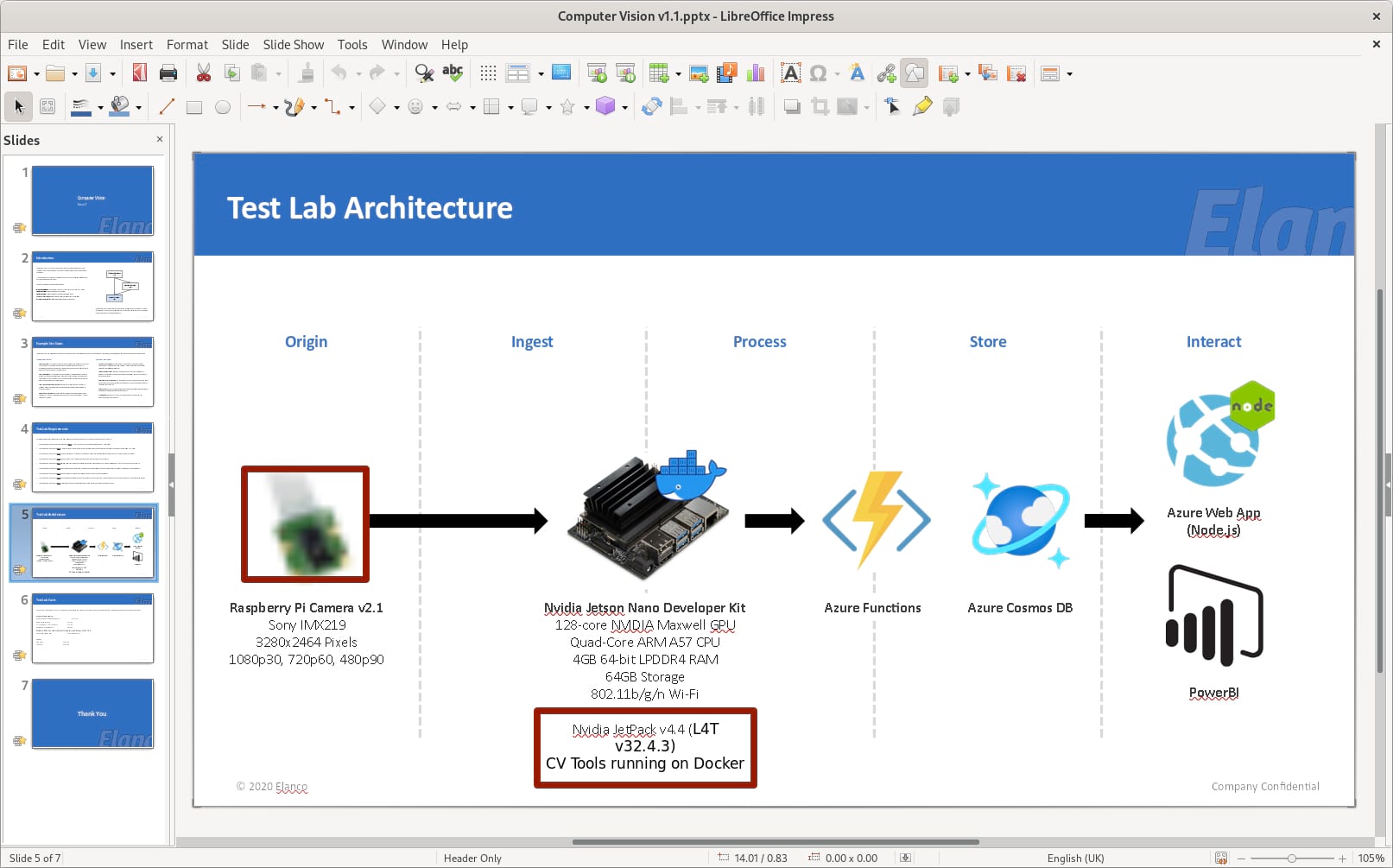Toggle Show Draw Functions toolbar
This screenshot has width=1393, height=868.
click(915, 73)
